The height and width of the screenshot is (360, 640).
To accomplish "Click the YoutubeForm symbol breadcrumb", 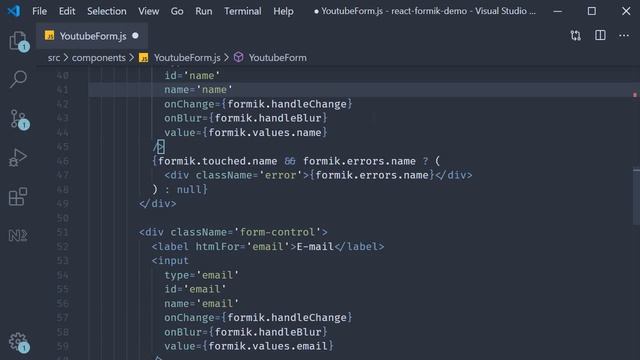I will tap(278, 58).
